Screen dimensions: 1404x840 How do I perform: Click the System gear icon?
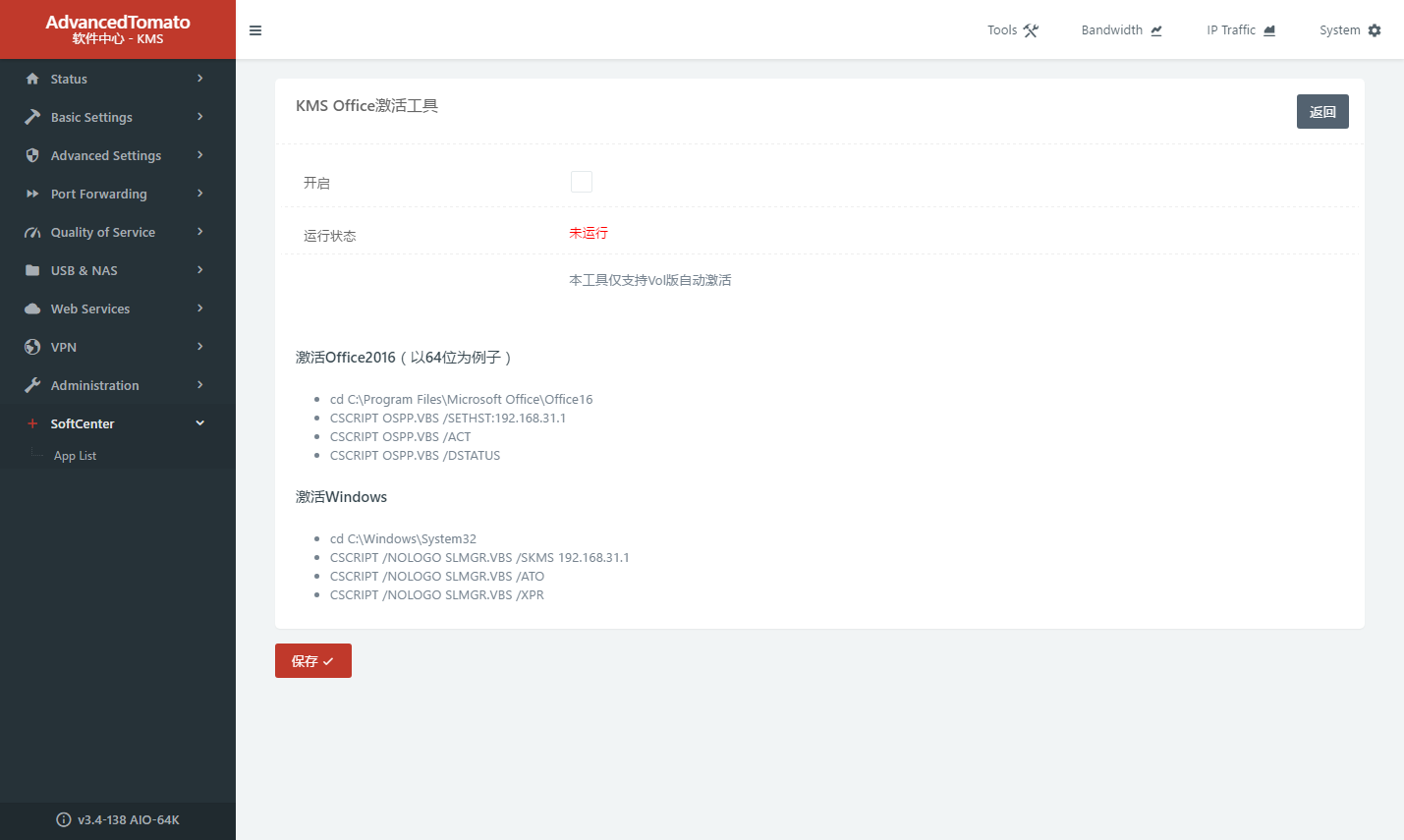click(1375, 30)
